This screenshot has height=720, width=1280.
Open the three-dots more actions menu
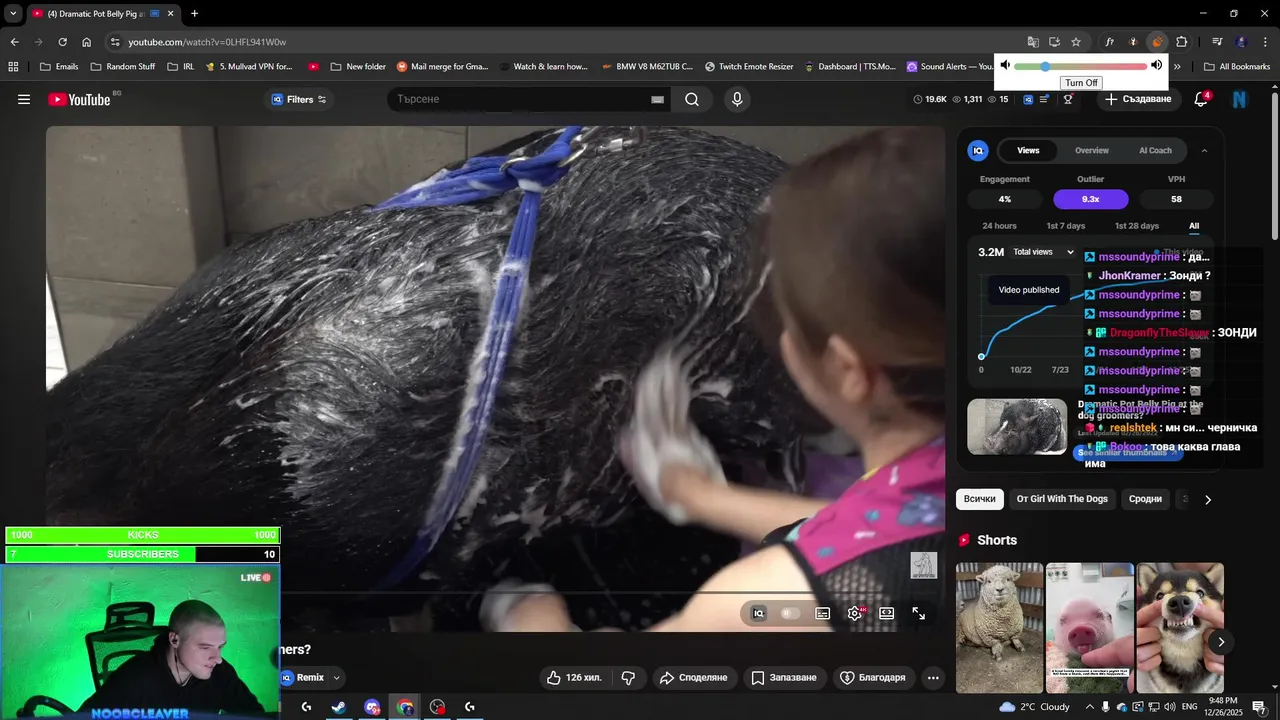933,677
